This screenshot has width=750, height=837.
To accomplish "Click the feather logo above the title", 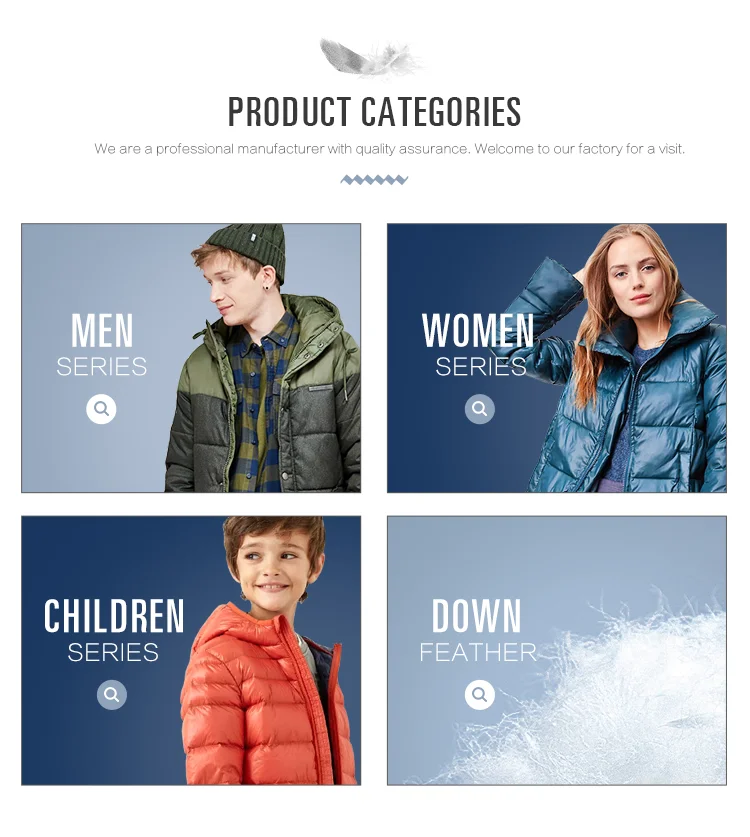I will [372, 57].
